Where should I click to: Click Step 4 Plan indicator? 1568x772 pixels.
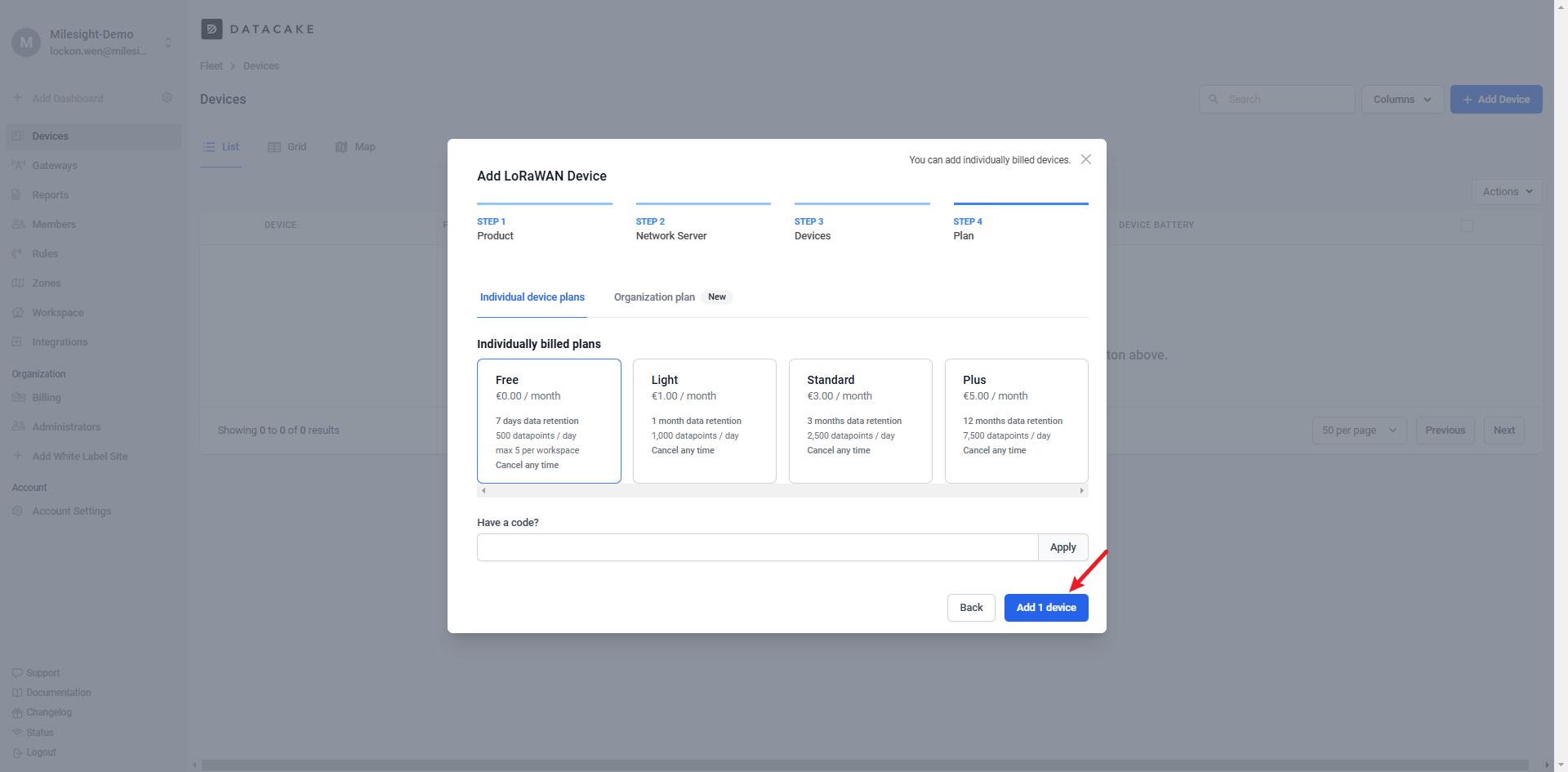(x=1021, y=223)
